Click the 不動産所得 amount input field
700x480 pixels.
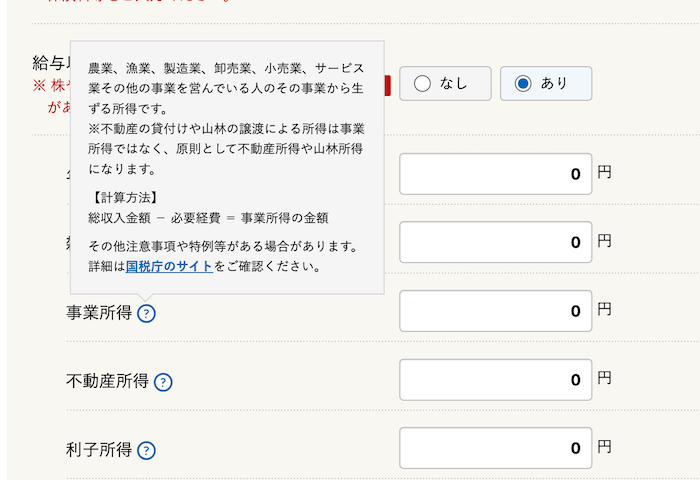(x=495, y=380)
